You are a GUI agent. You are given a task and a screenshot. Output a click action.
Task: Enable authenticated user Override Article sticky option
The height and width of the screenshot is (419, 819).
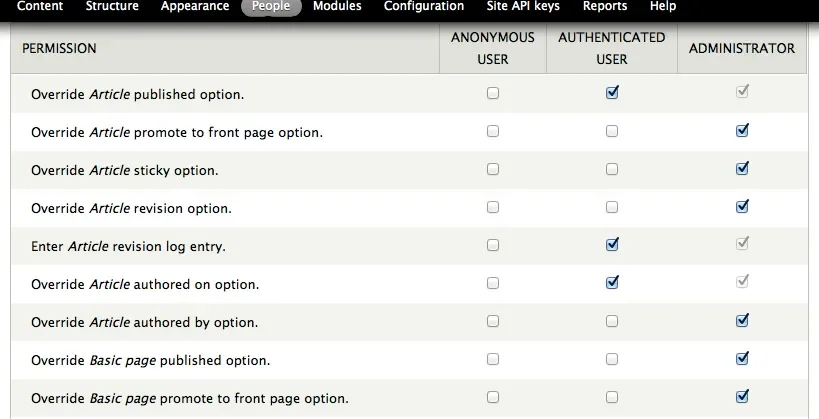click(612, 169)
